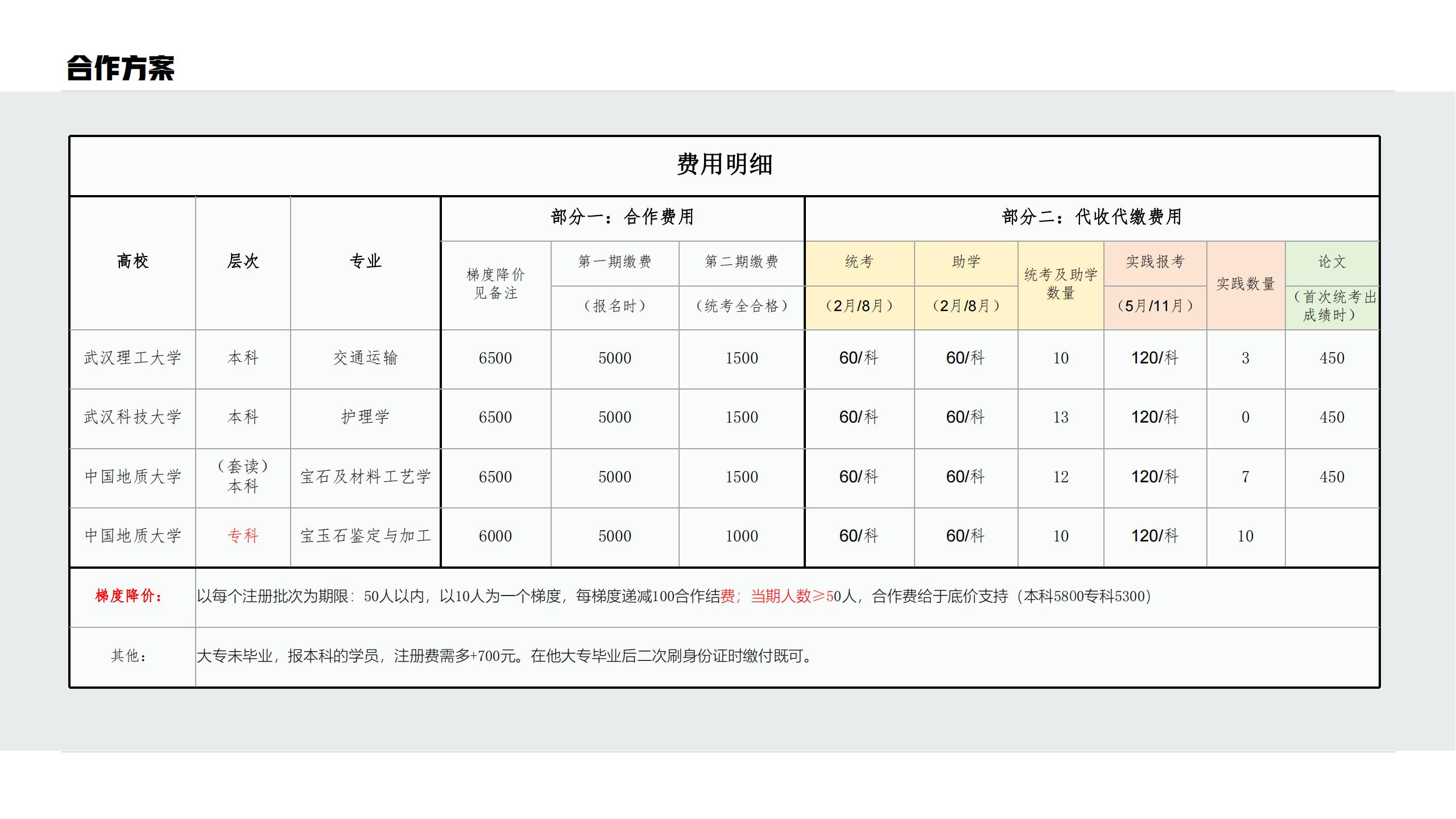1456x819 pixels.
Task: Select the 部分一：合作费用 header cell
Action: pos(622,217)
